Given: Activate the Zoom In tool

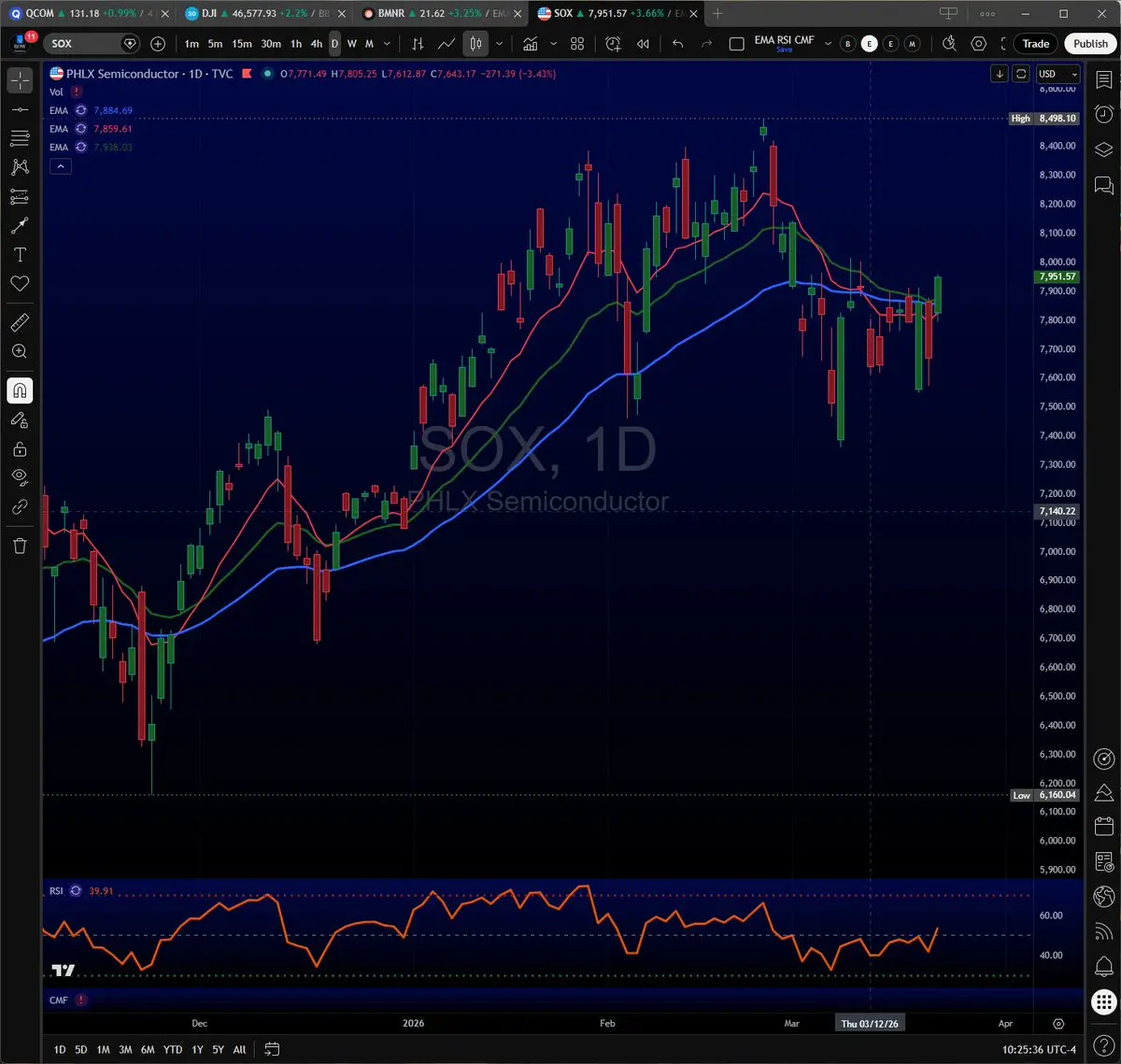Looking at the screenshot, I should pos(20,352).
